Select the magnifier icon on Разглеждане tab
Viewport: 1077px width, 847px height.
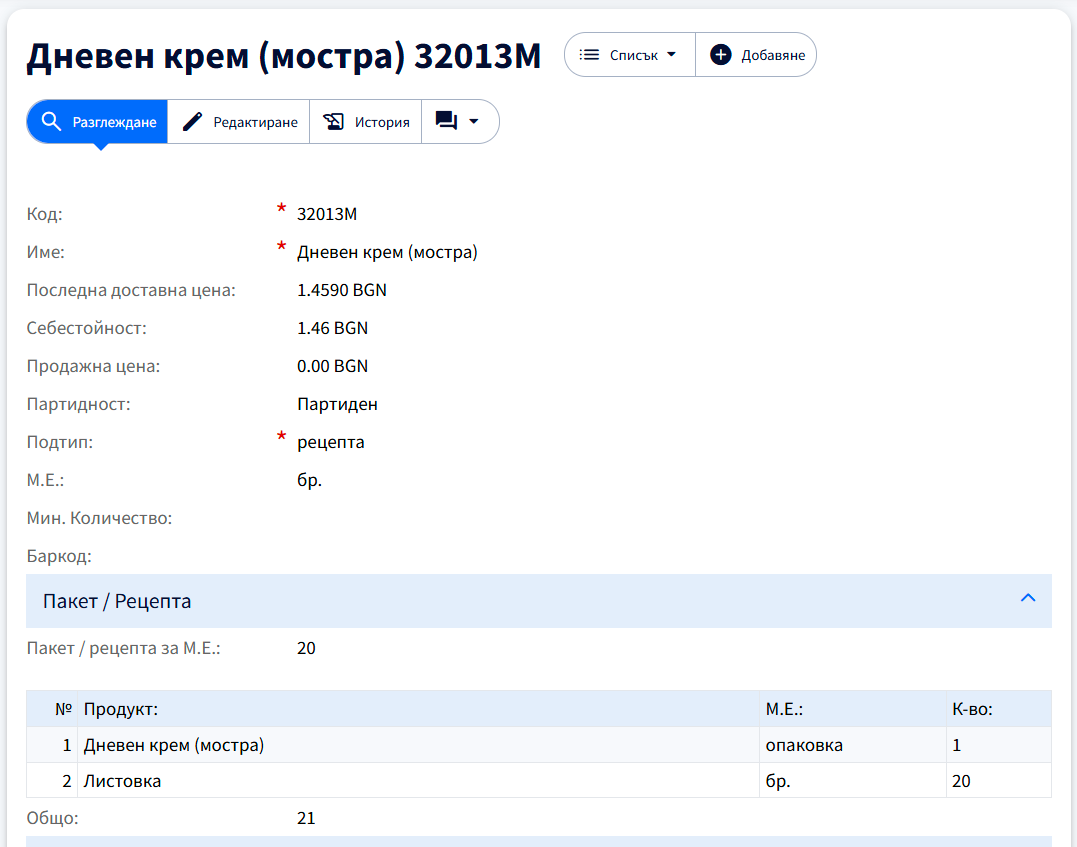pos(52,120)
